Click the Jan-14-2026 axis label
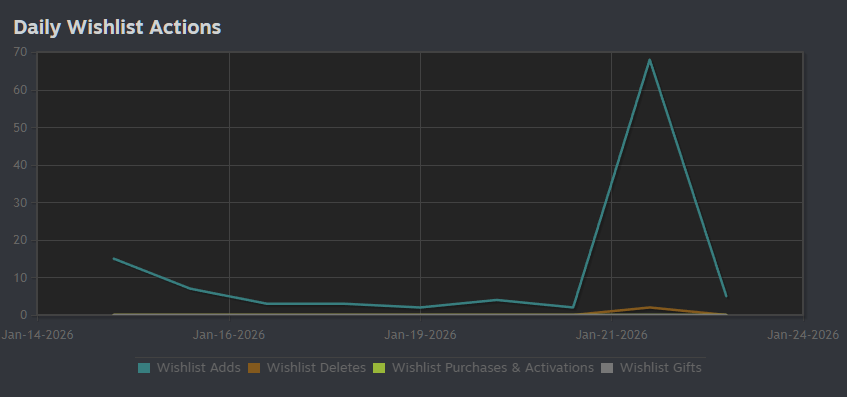The height and width of the screenshot is (397, 847). pos(37,335)
